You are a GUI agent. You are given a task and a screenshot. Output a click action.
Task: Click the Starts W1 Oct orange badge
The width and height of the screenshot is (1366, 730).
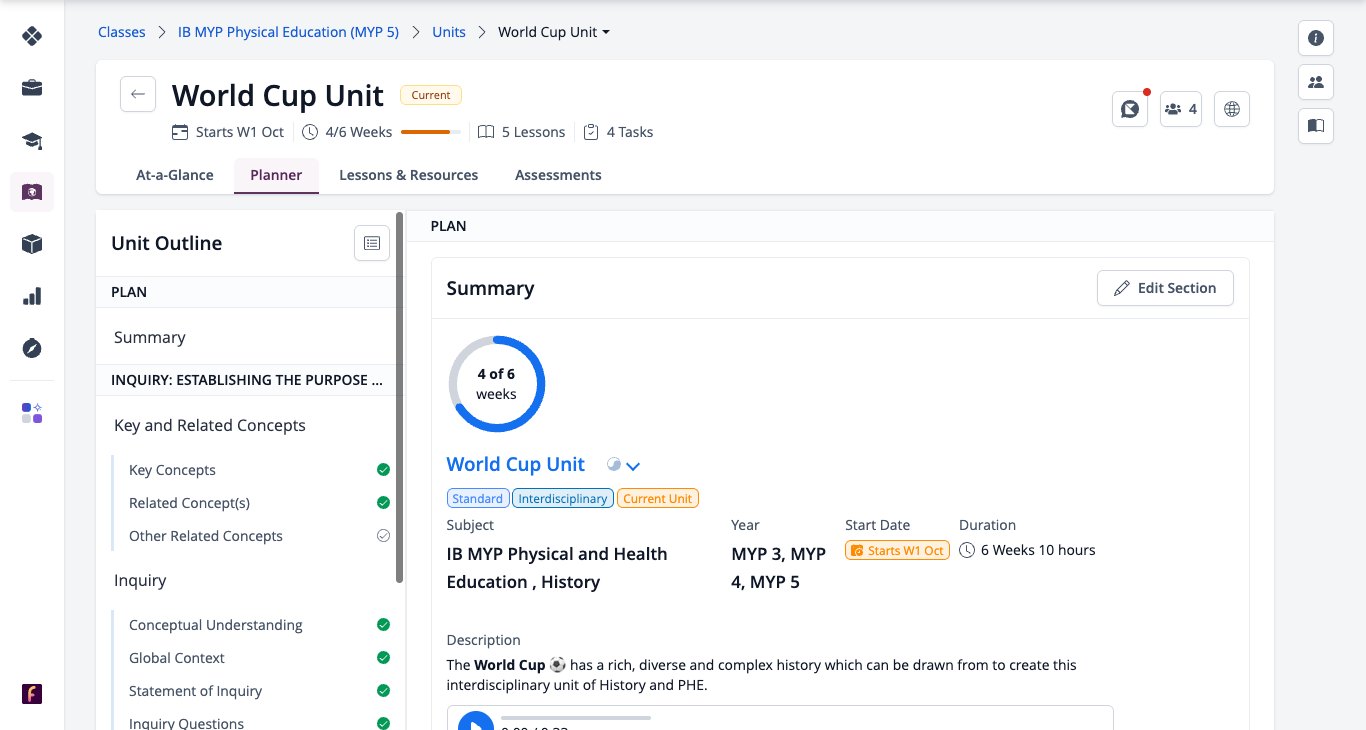897,550
